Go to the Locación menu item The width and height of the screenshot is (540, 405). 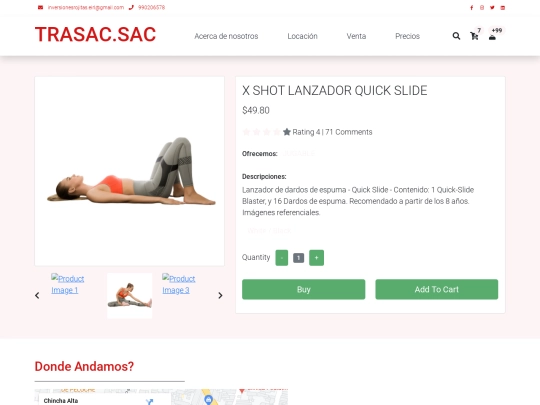(x=302, y=36)
